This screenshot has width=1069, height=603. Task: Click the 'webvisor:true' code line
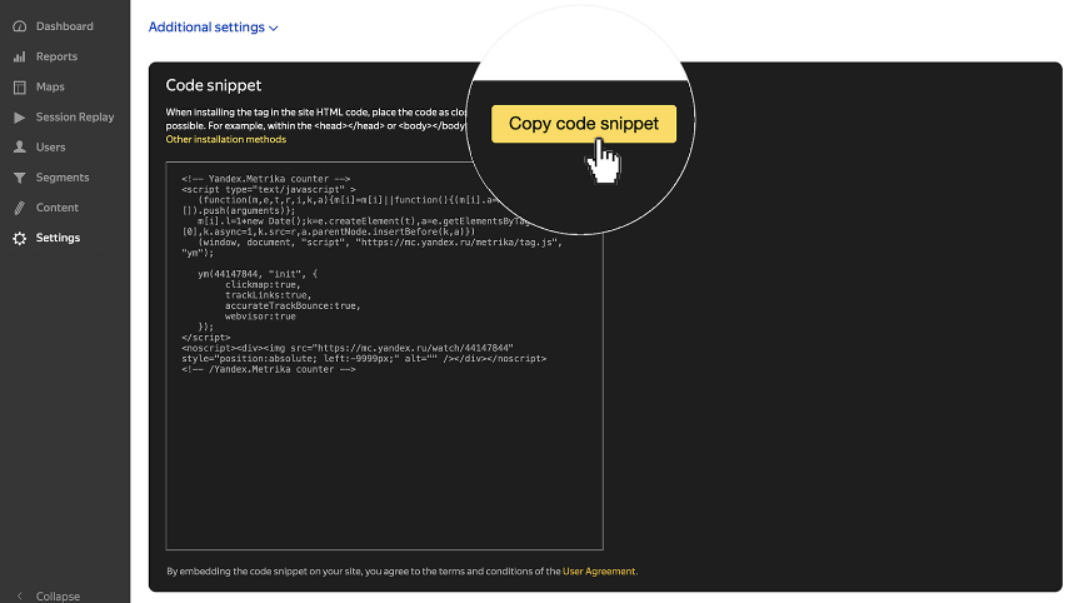point(260,317)
